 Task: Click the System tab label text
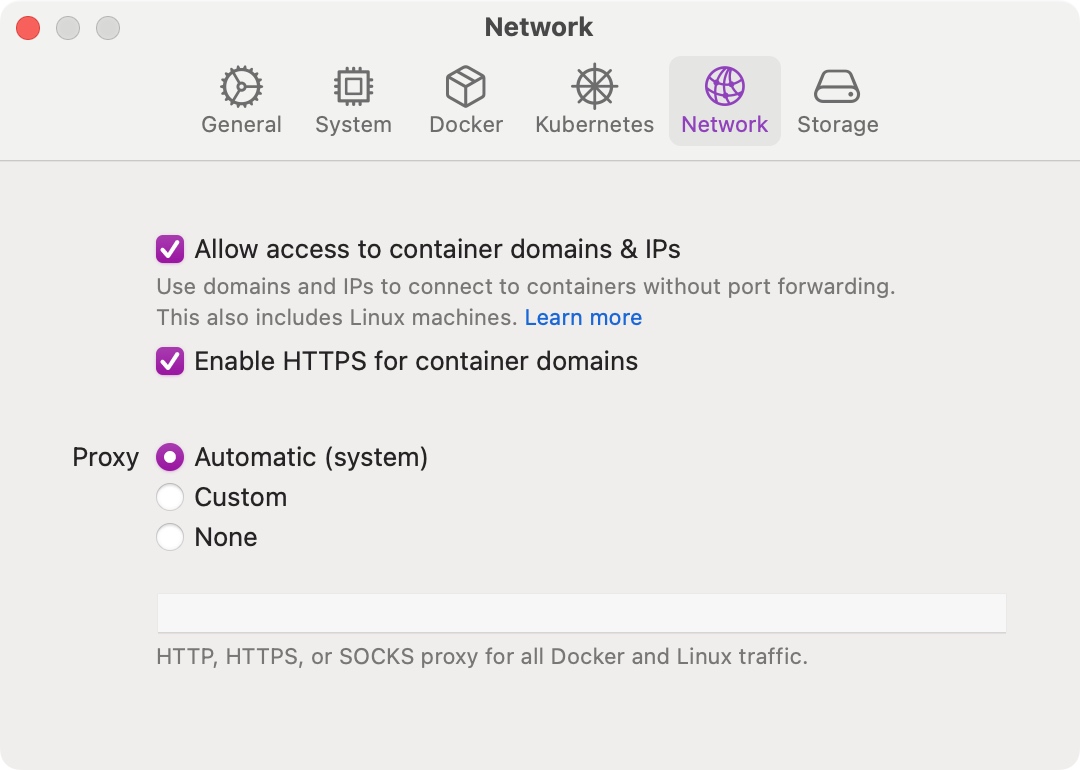pos(353,125)
